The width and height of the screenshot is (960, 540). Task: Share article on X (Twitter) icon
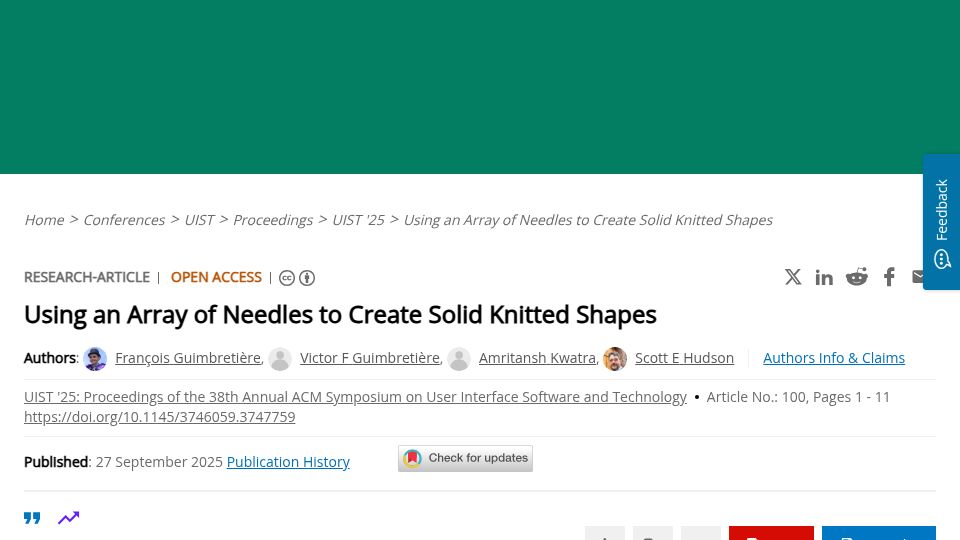coord(793,277)
